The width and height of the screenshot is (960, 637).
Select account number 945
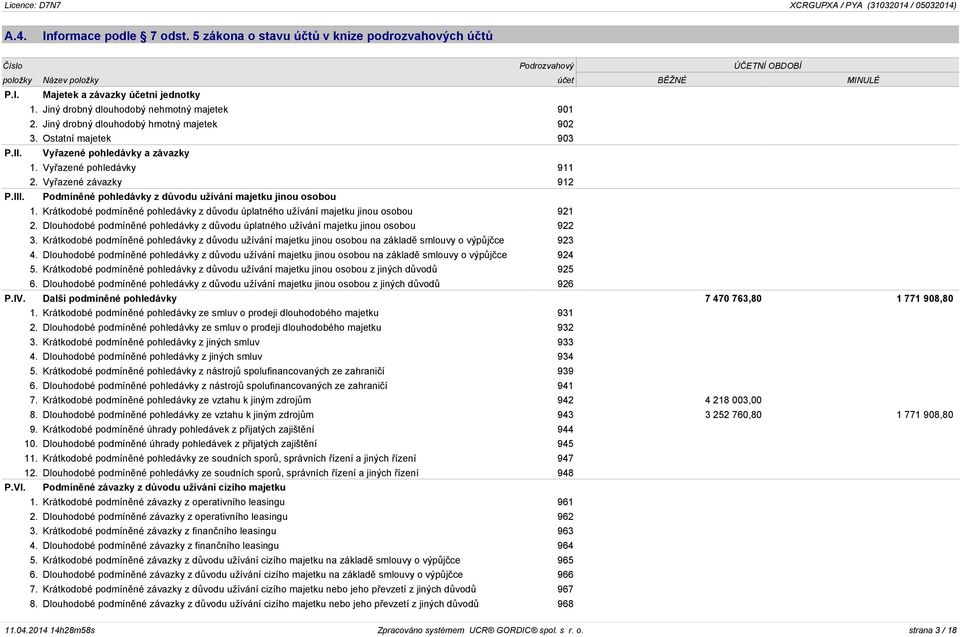coord(565,444)
